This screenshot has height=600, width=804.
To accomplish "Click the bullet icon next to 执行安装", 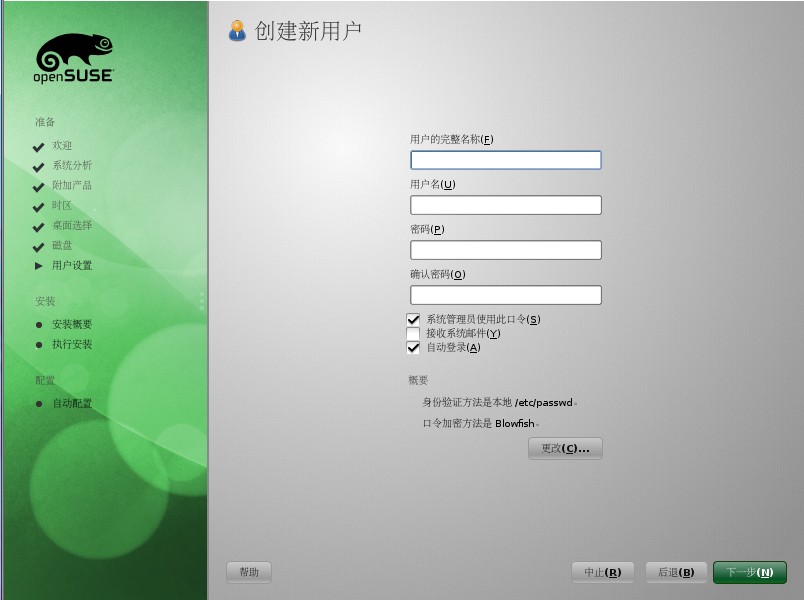I will tap(39, 345).
